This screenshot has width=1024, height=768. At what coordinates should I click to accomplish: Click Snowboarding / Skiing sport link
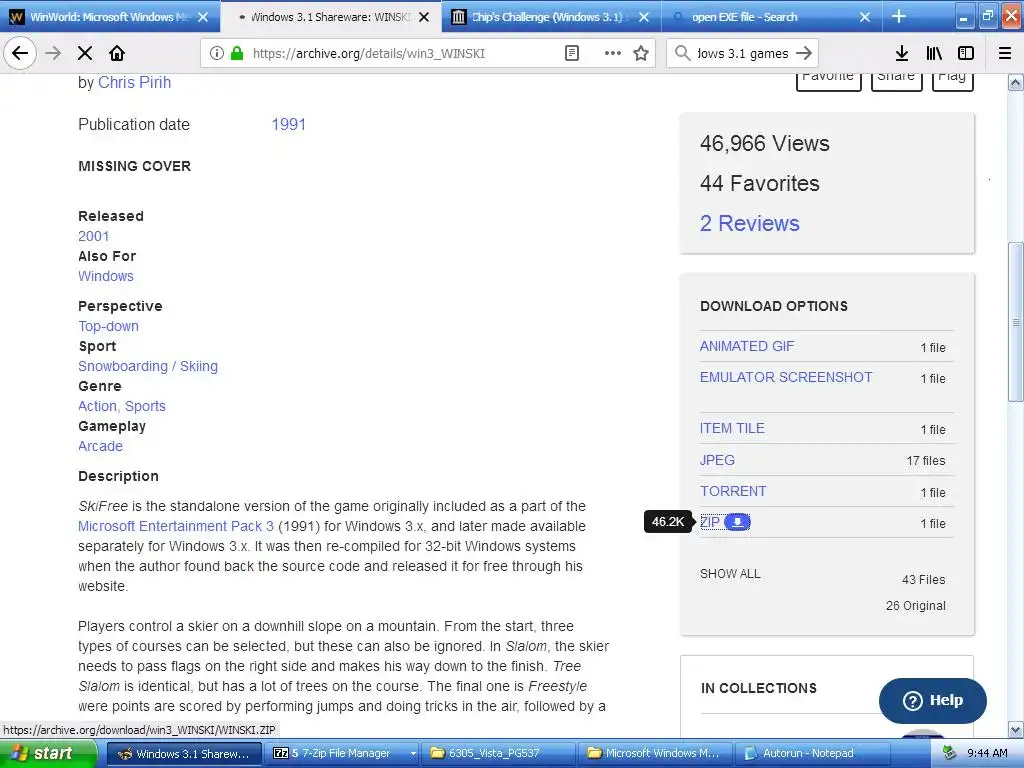(x=148, y=366)
